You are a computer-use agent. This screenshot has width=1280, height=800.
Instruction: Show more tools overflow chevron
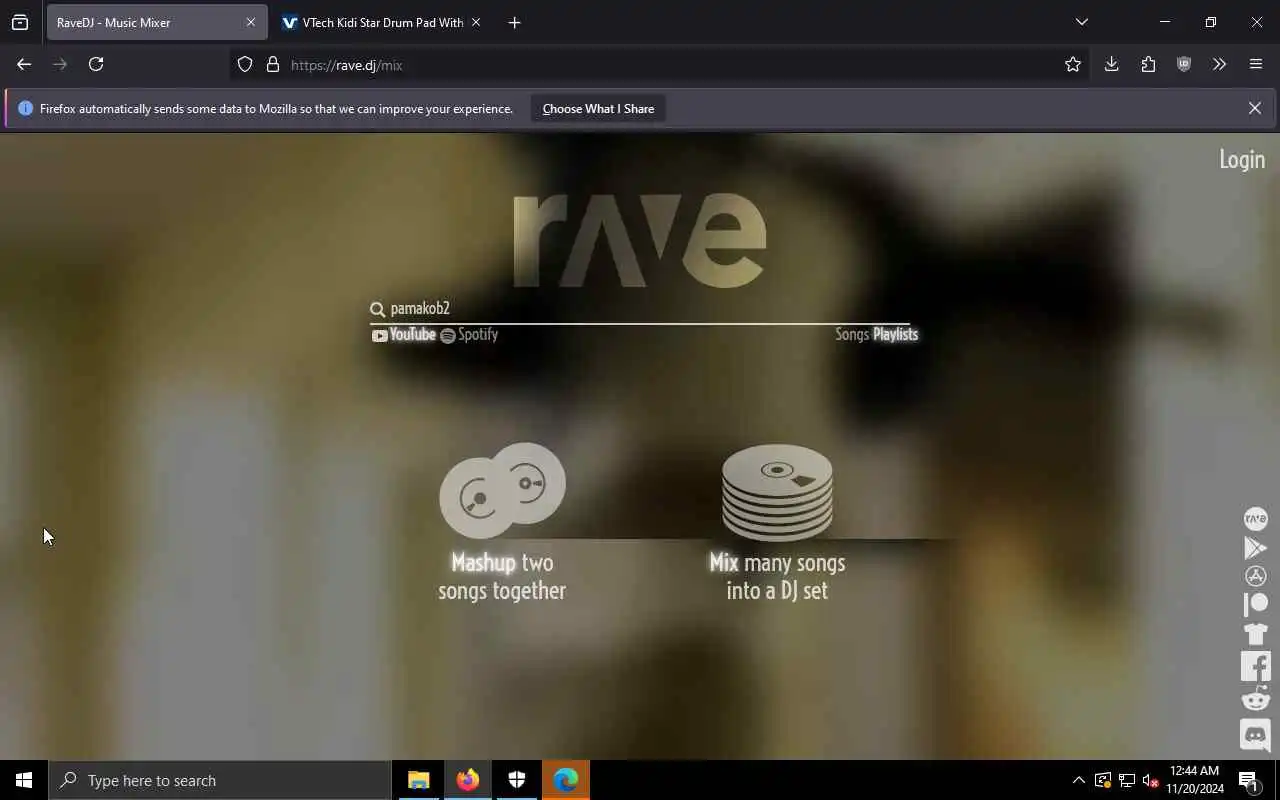click(1219, 64)
